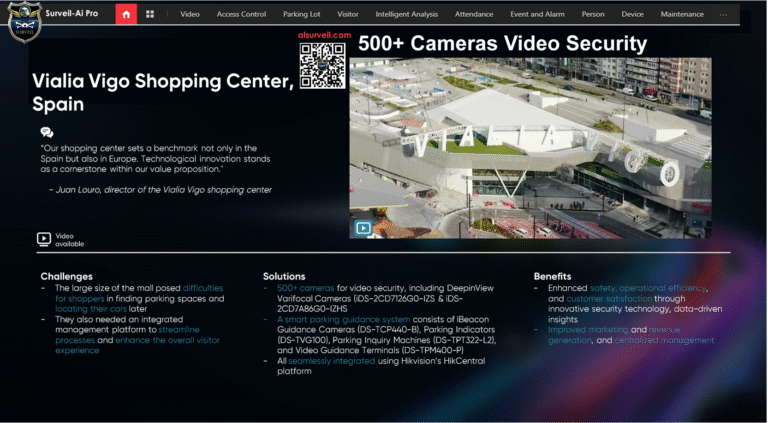This screenshot has height=423, width=768.
Task: Open the Device menu
Action: tap(632, 14)
